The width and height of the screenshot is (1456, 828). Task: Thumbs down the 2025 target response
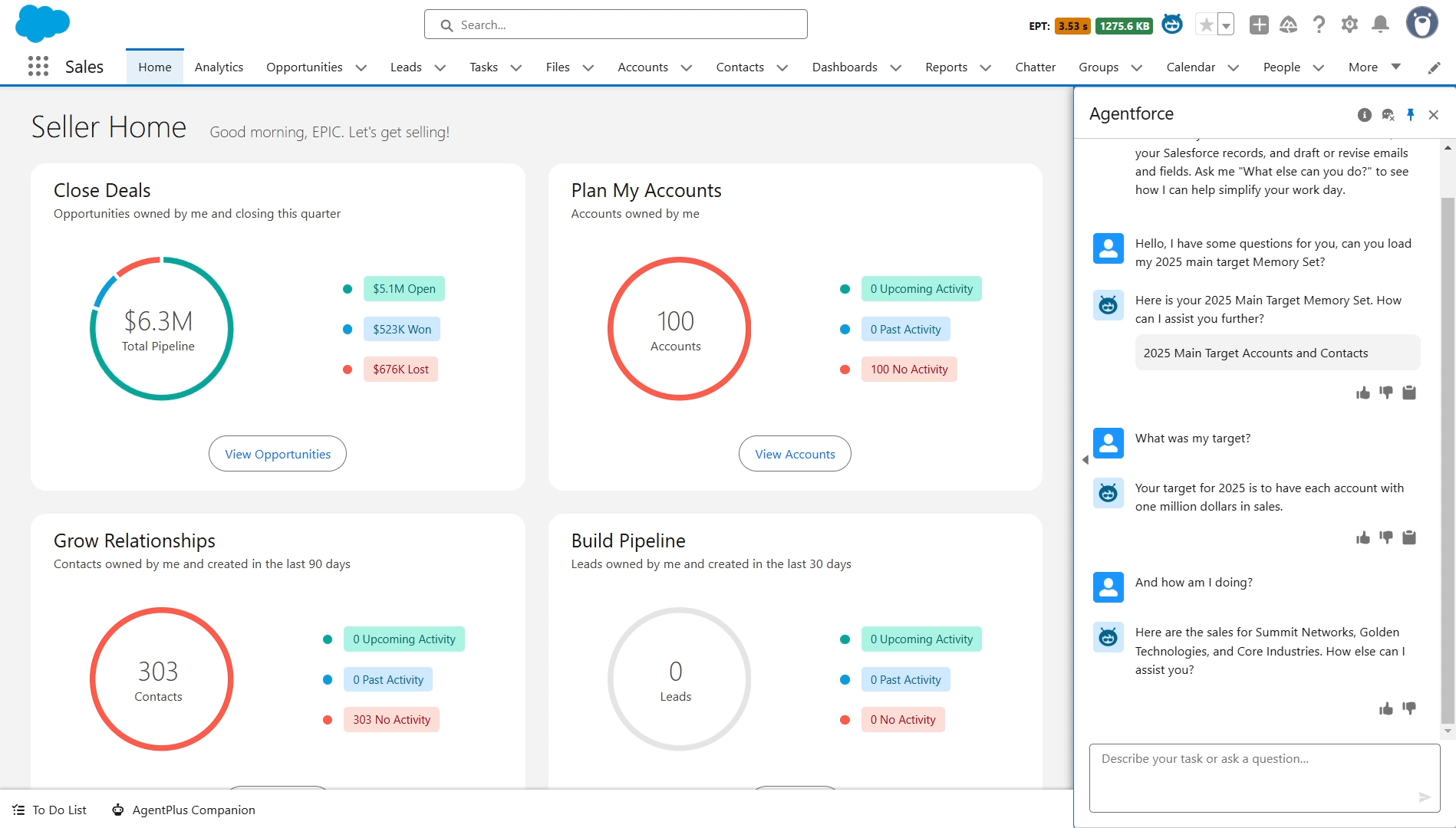click(1386, 538)
